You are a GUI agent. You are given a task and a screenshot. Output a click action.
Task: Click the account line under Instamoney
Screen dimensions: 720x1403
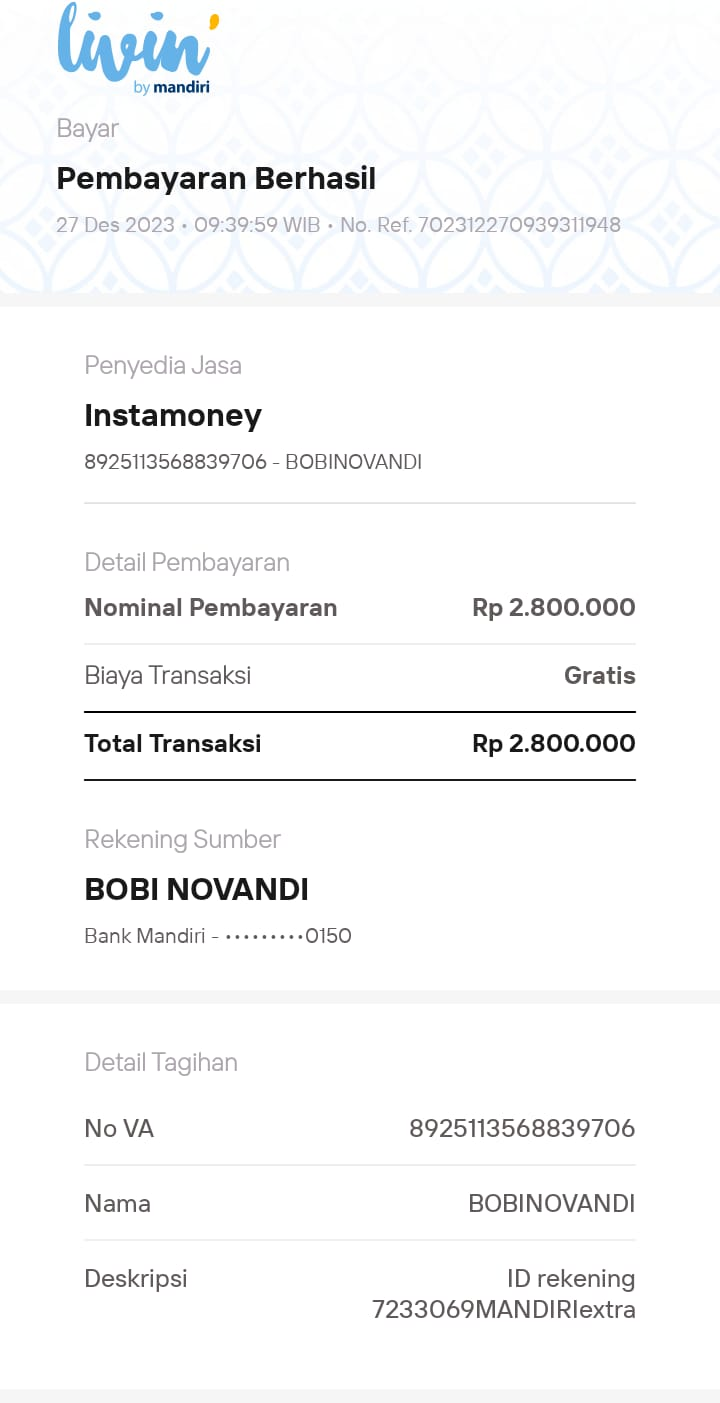pyautogui.click(x=253, y=462)
